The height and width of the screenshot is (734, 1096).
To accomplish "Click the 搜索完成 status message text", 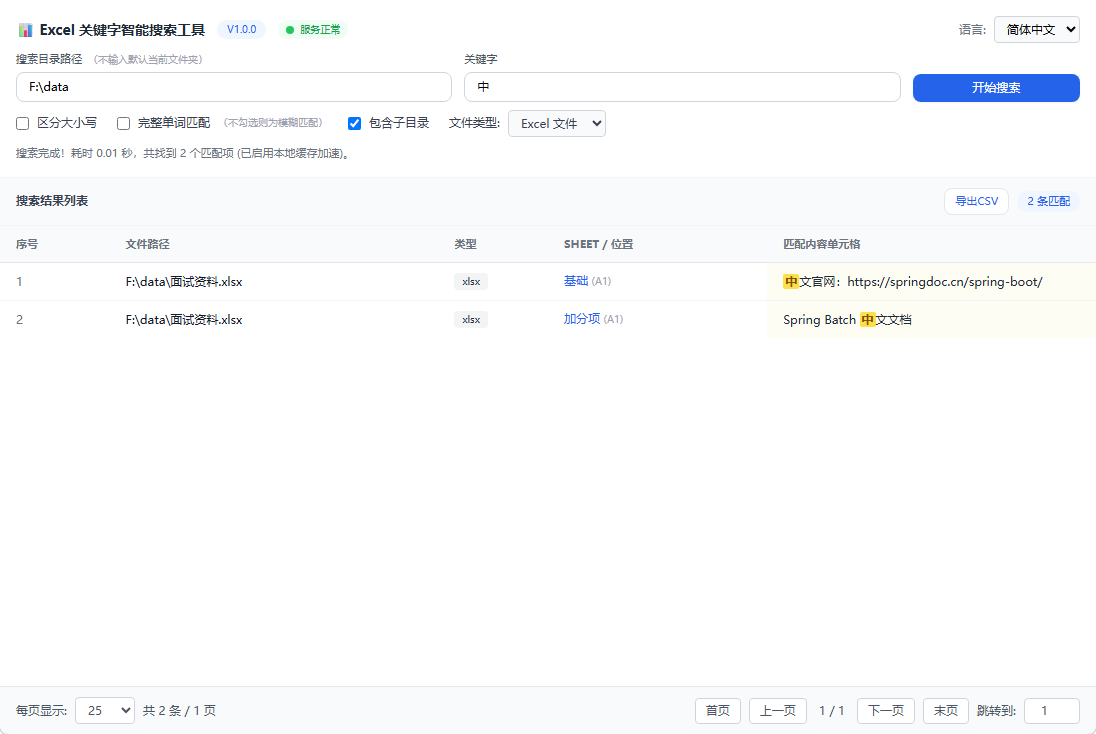I will [183, 153].
